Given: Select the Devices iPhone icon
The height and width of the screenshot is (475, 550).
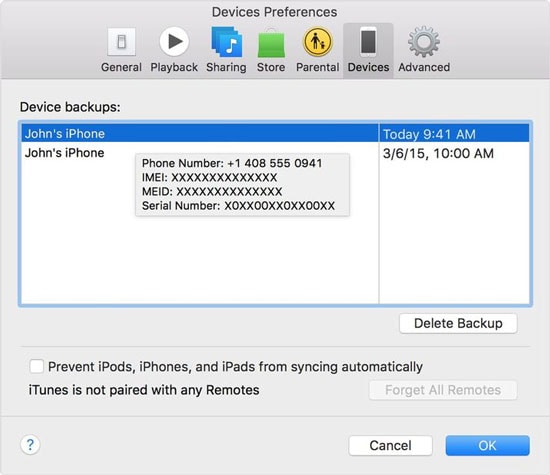Looking at the screenshot, I should [368, 42].
